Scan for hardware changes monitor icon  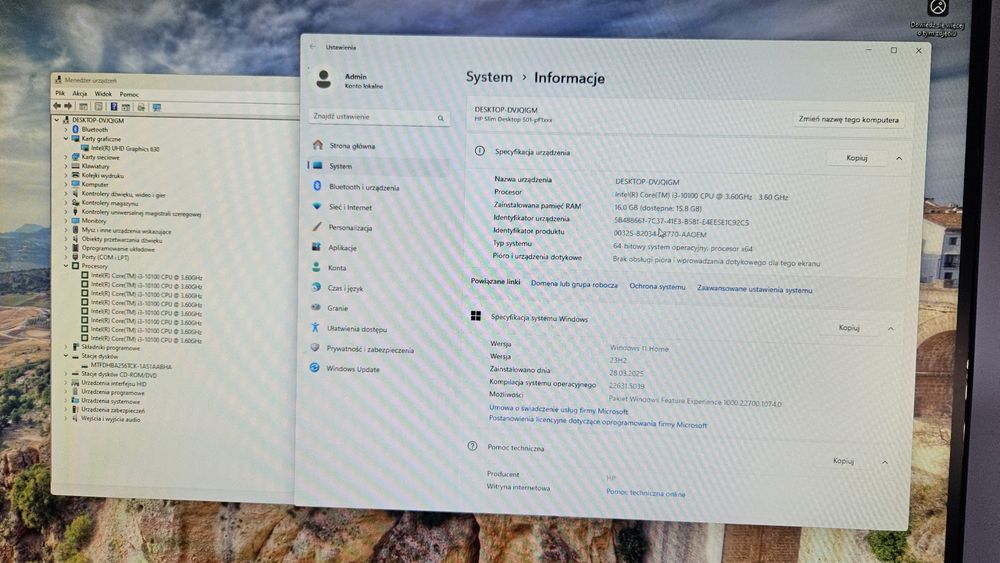point(157,108)
